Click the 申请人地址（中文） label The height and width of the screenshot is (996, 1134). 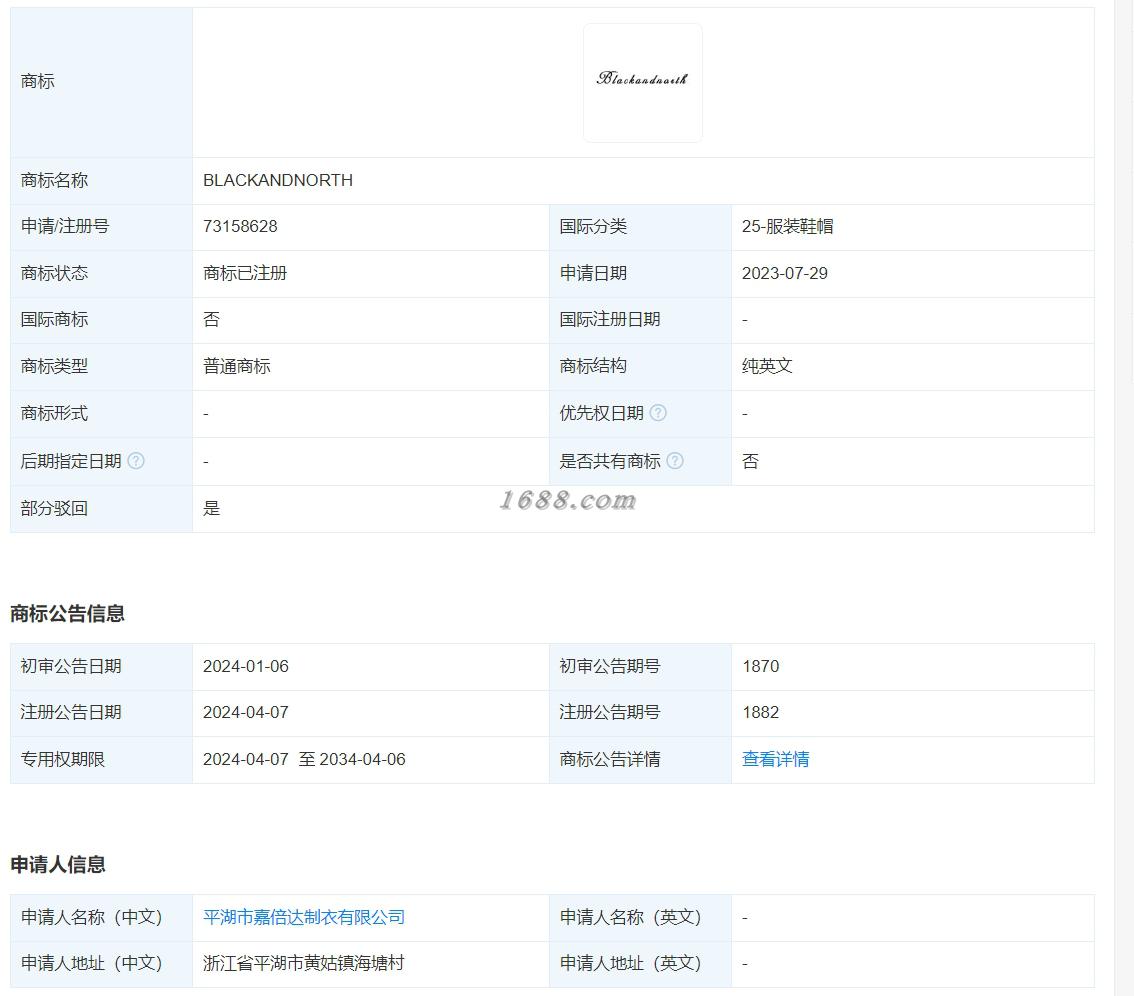pyautogui.click(x=91, y=963)
